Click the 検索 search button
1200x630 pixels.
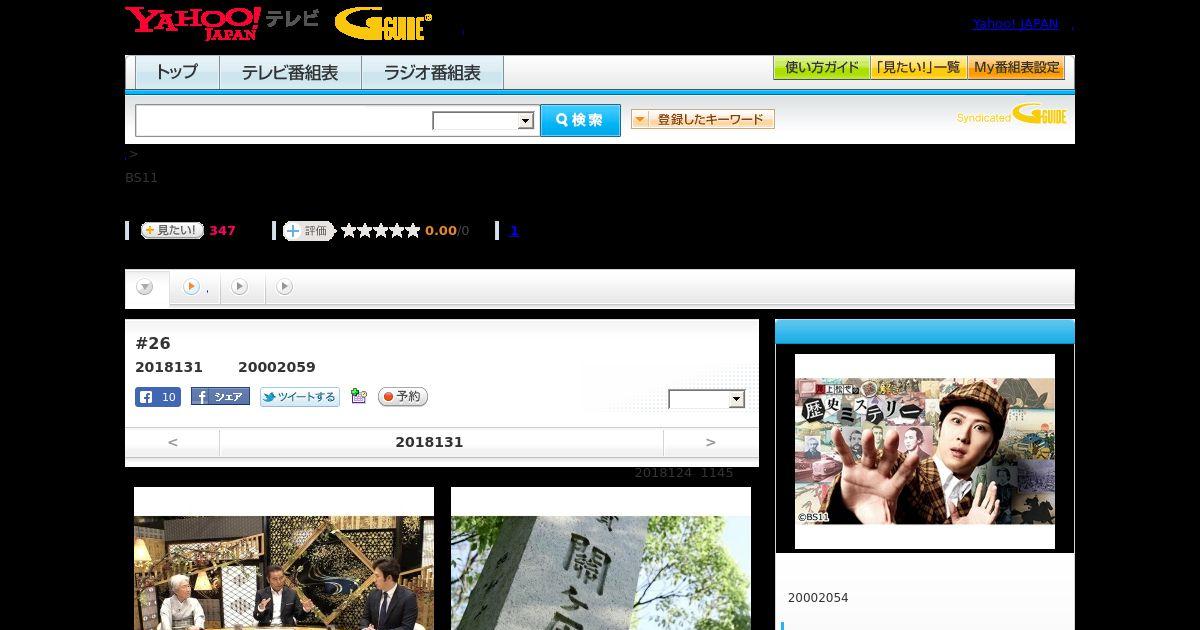pos(580,120)
